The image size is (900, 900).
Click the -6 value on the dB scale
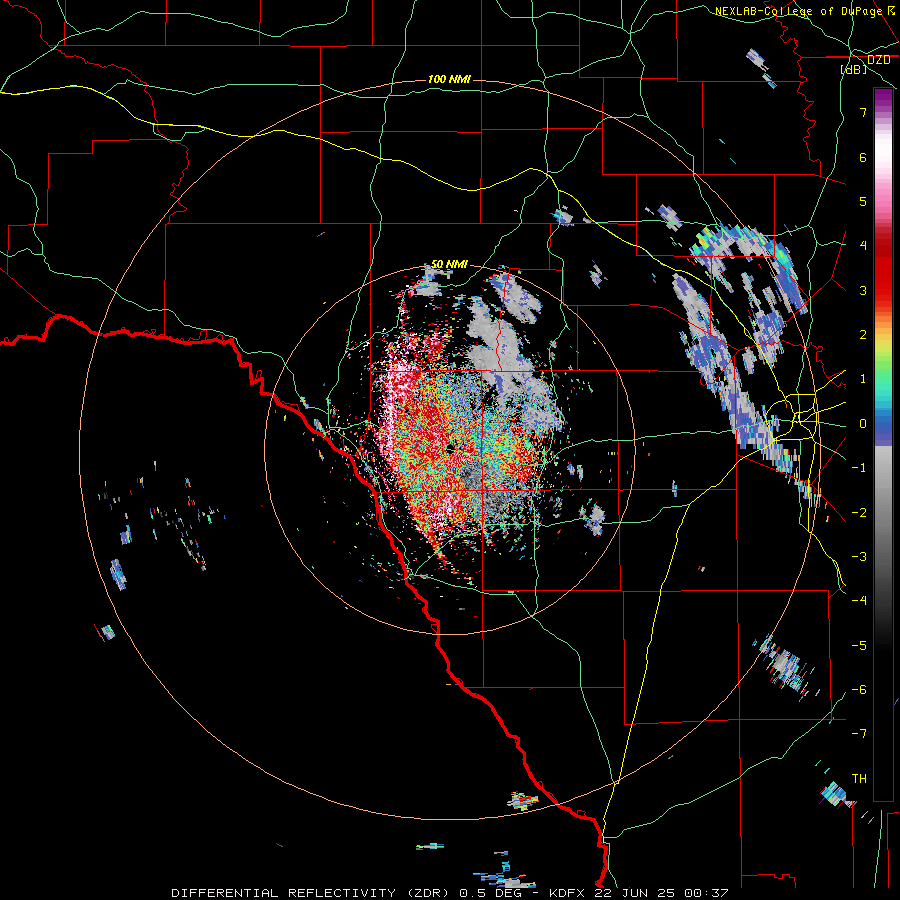pyautogui.click(x=859, y=690)
